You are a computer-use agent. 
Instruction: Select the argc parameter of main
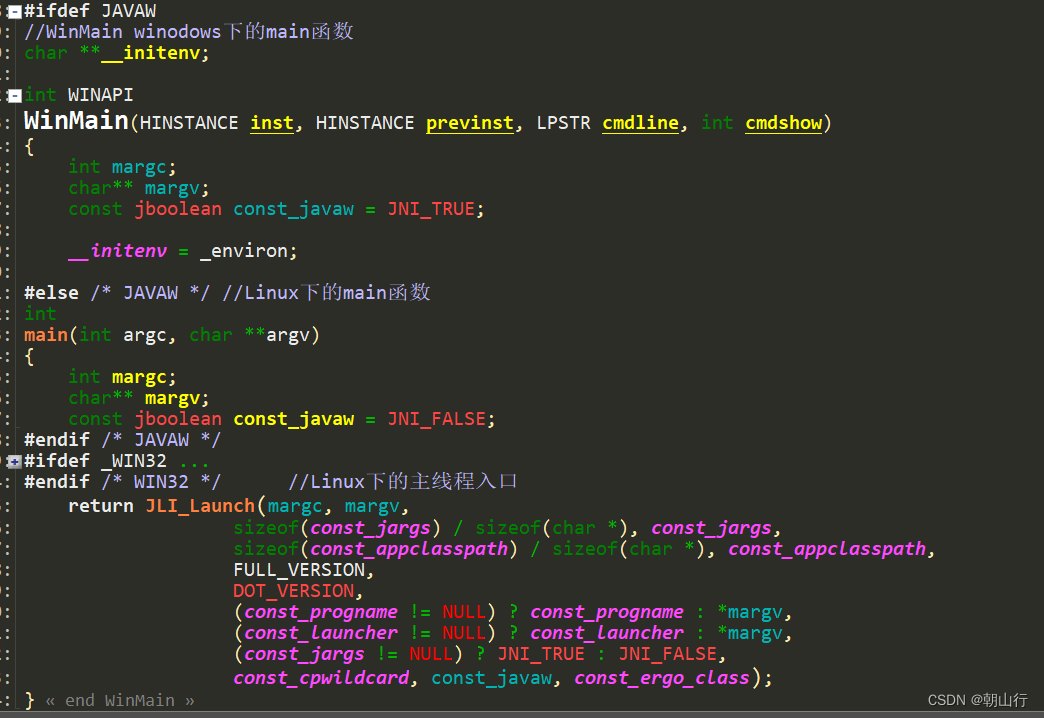pyautogui.click(x=144, y=335)
